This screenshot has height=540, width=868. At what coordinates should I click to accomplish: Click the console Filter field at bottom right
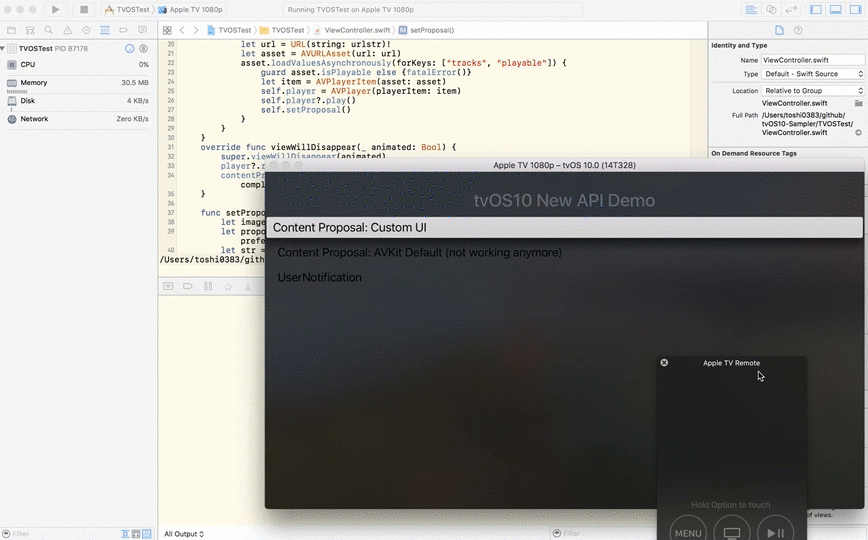tap(603, 534)
